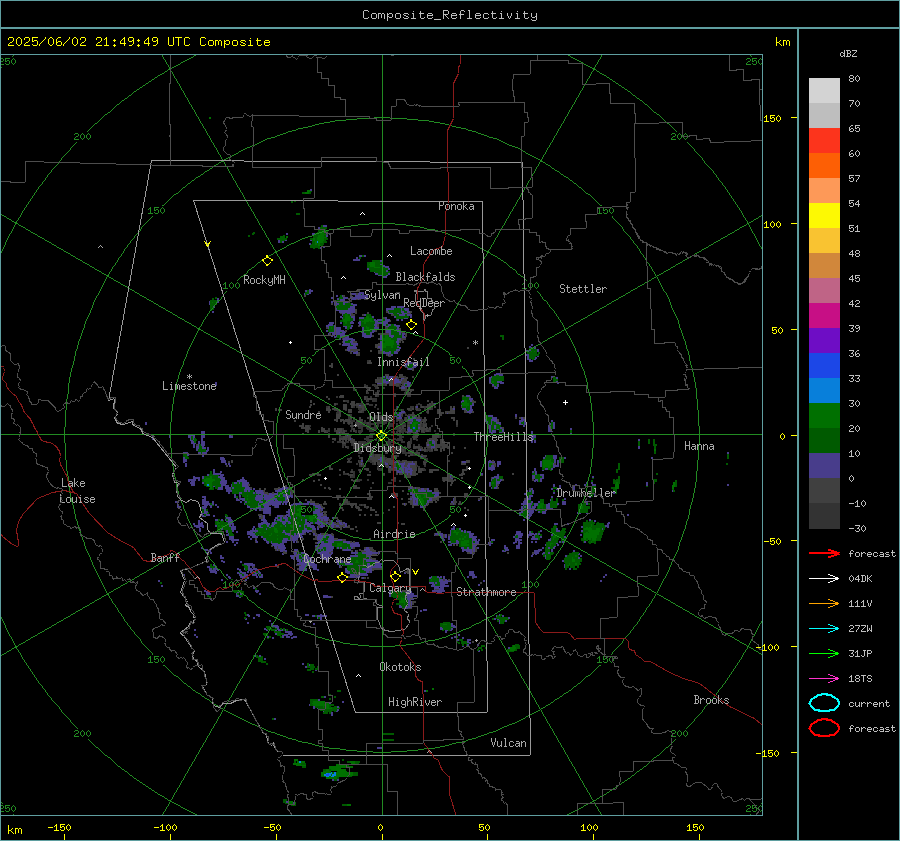Viewport: 900px width, 841px height.
Task: Click the ThreeHills label on map
Action: coord(503,437)
